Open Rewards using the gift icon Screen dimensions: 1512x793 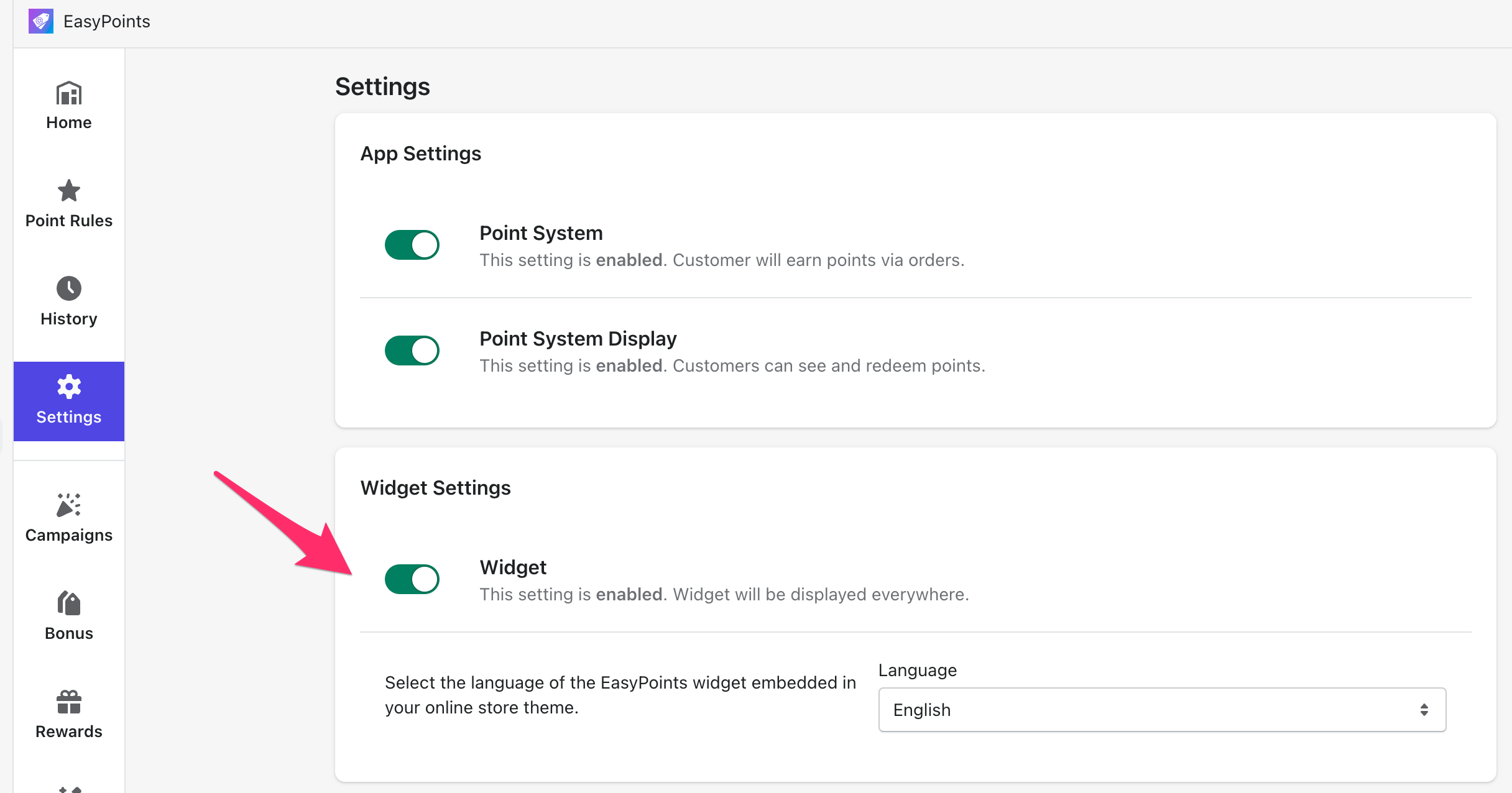tap(68, 702)
